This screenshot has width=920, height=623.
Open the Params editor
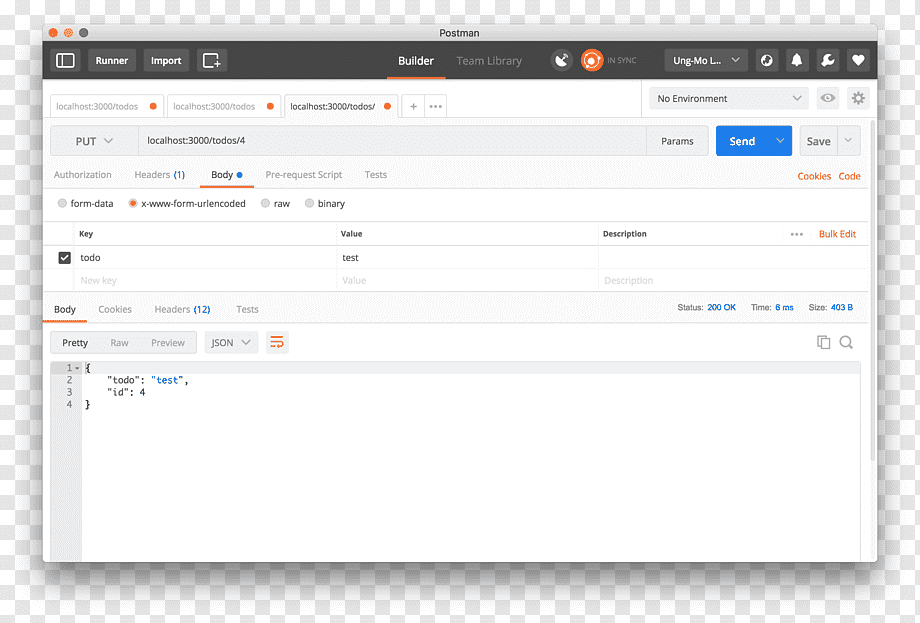[x=677, y=141]
